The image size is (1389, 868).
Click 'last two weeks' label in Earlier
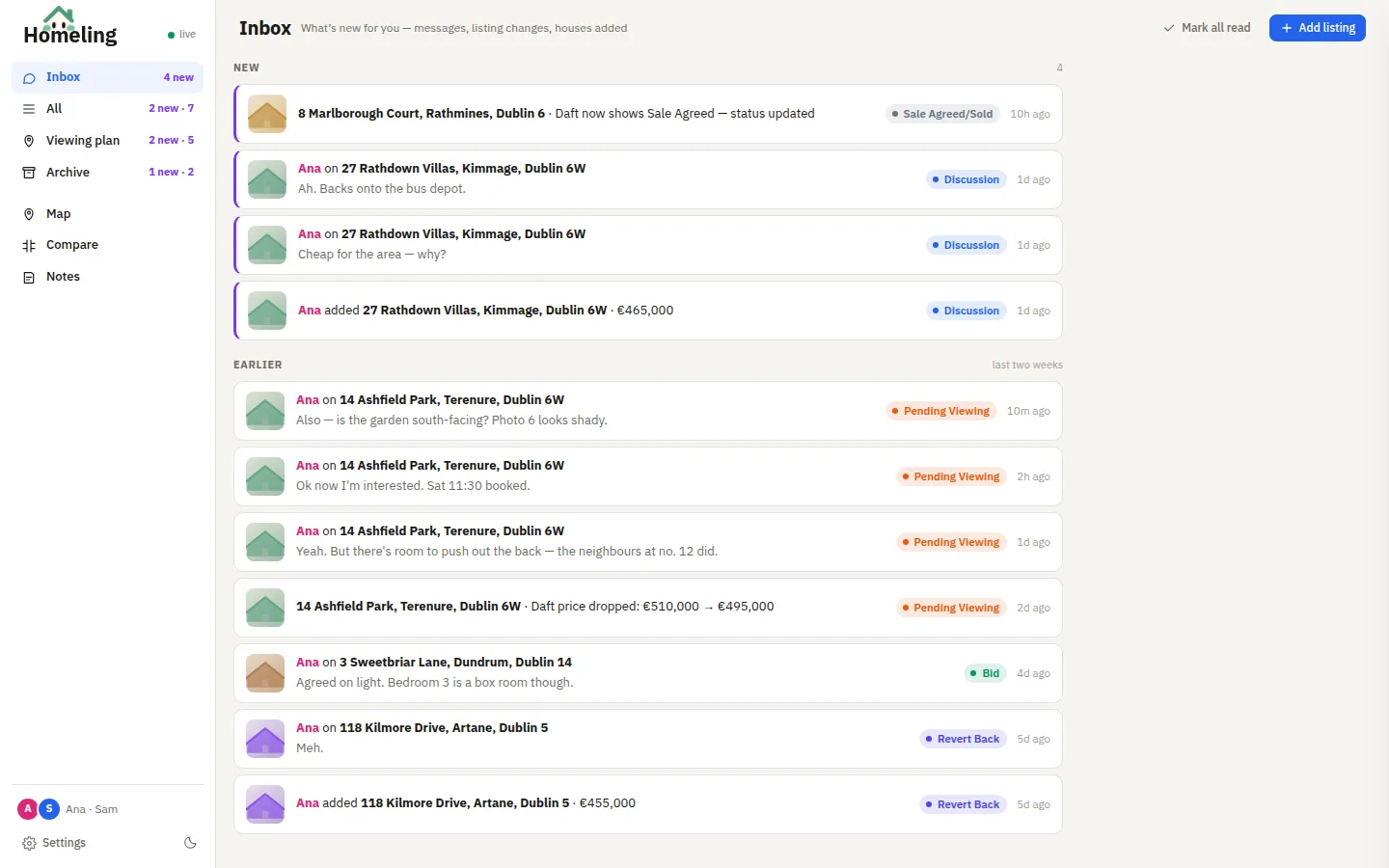click(1027, 366)
